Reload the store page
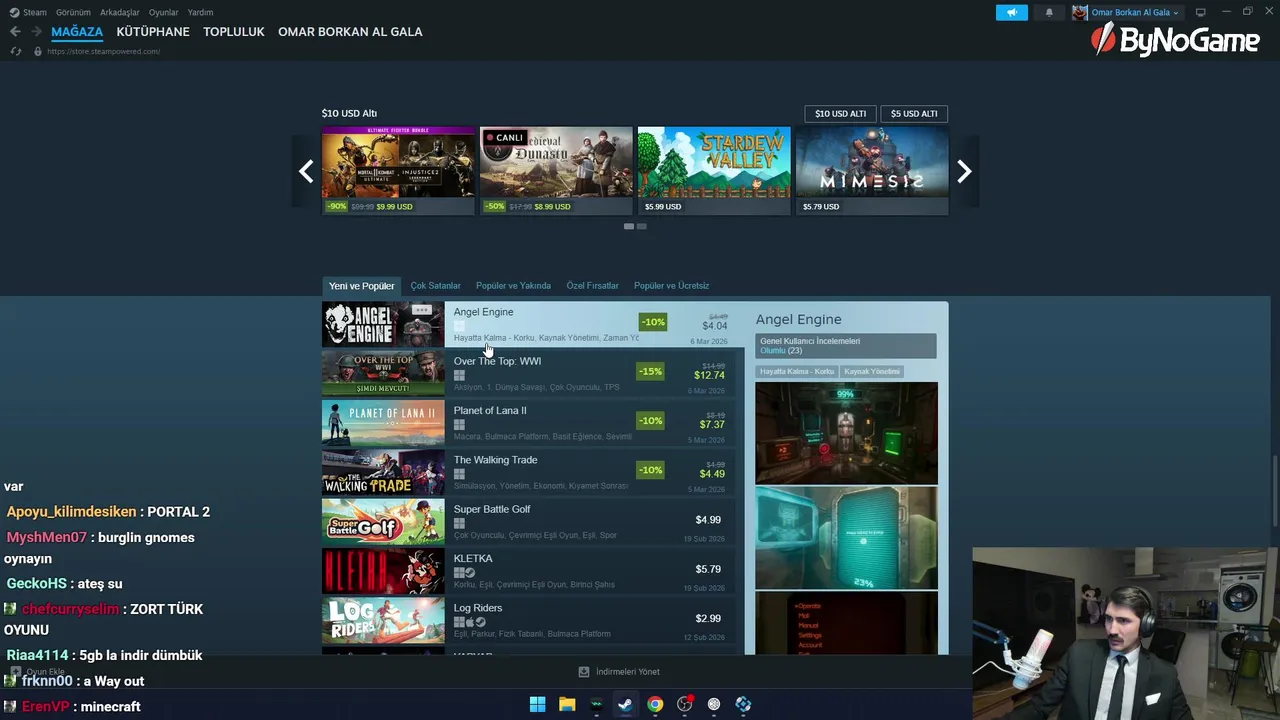Image resolution: width=1280 pixels, height=720 pixels. (x=16, y=51)
